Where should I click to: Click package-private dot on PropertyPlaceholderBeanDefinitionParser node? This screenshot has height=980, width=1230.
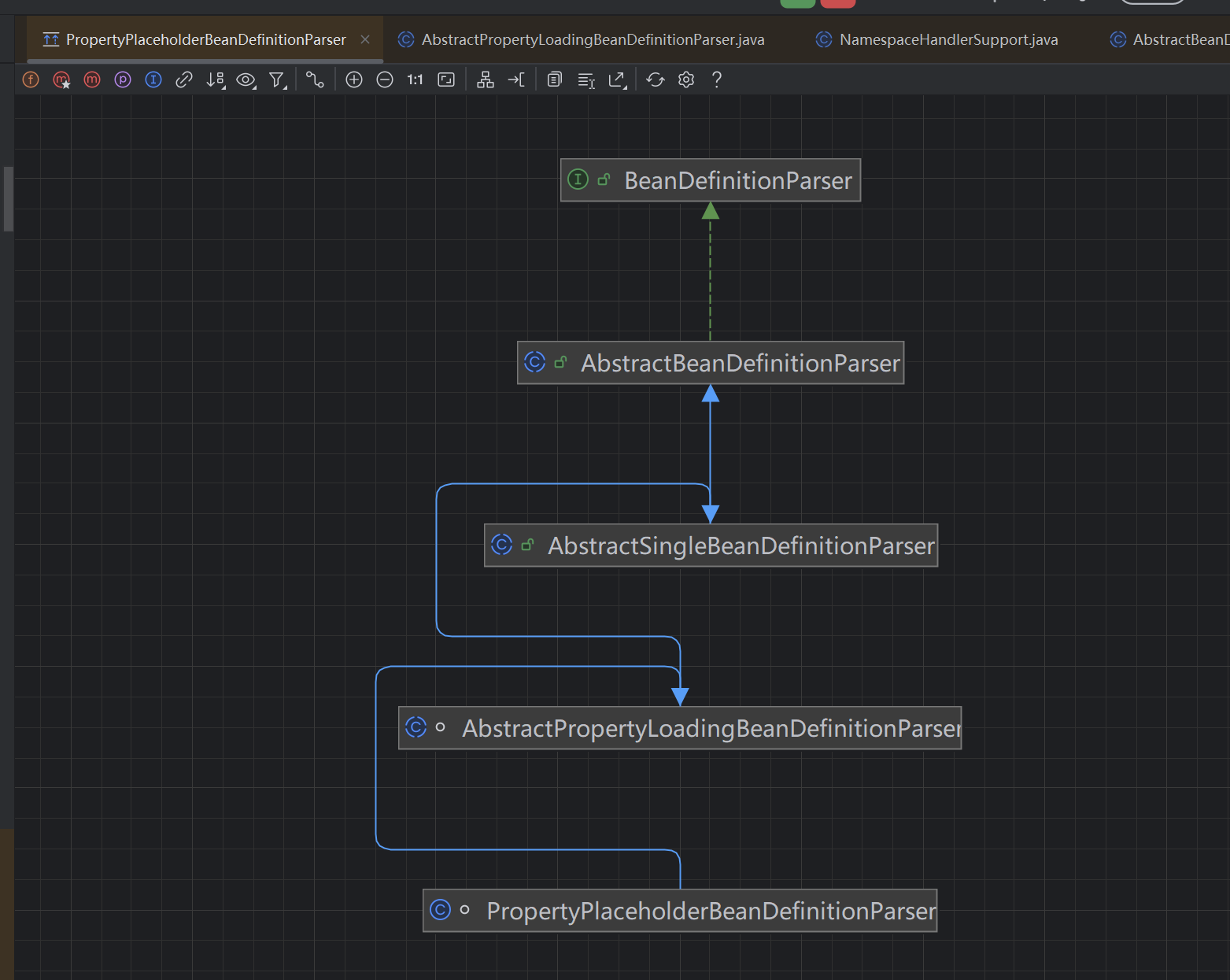click(464, 910)
